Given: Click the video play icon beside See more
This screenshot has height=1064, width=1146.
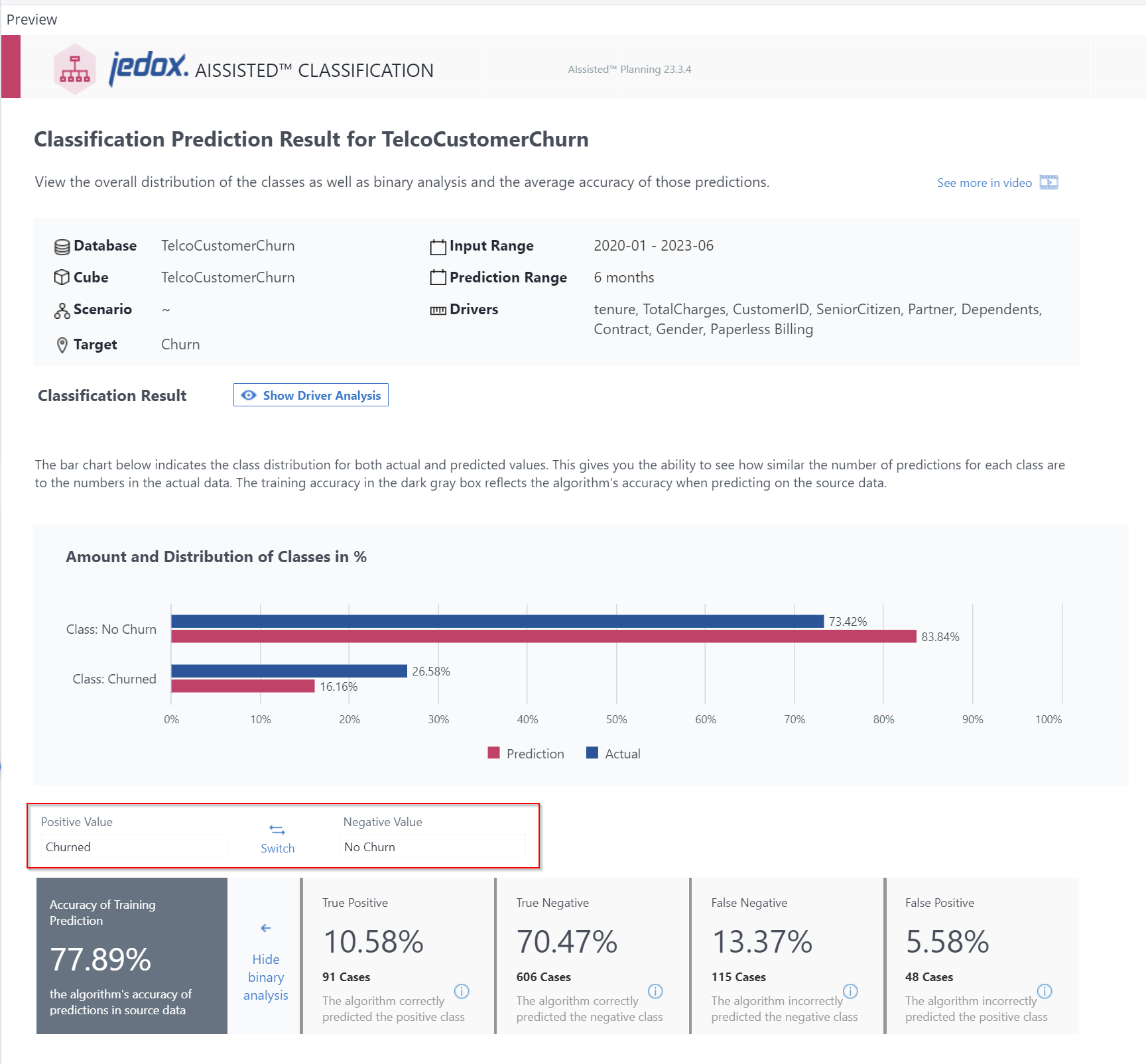Looking at the screenshot, I should click(x=1049, y=182).
